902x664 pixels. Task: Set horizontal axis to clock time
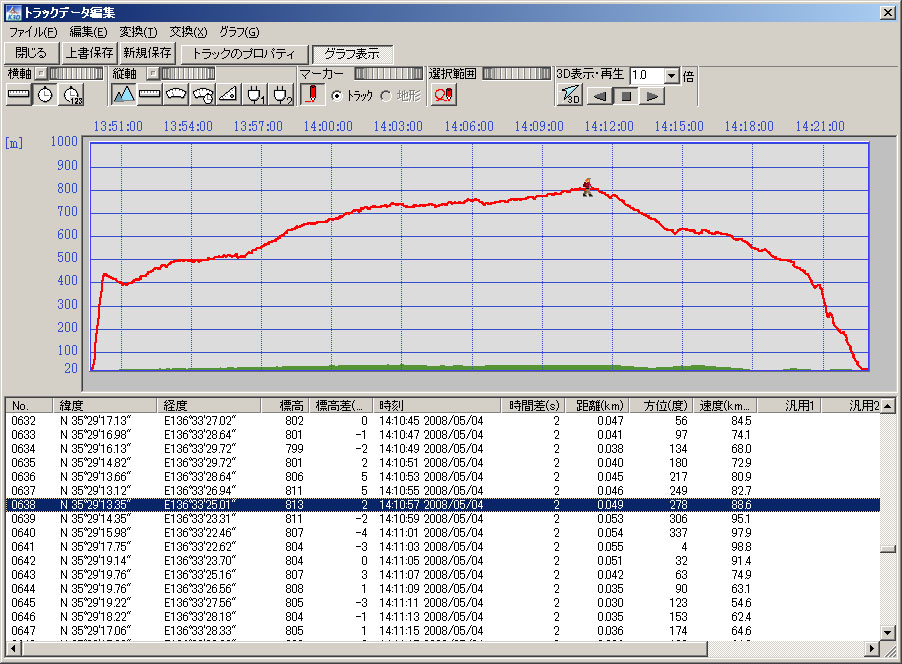pyautogui.click(x=46, y=95)
